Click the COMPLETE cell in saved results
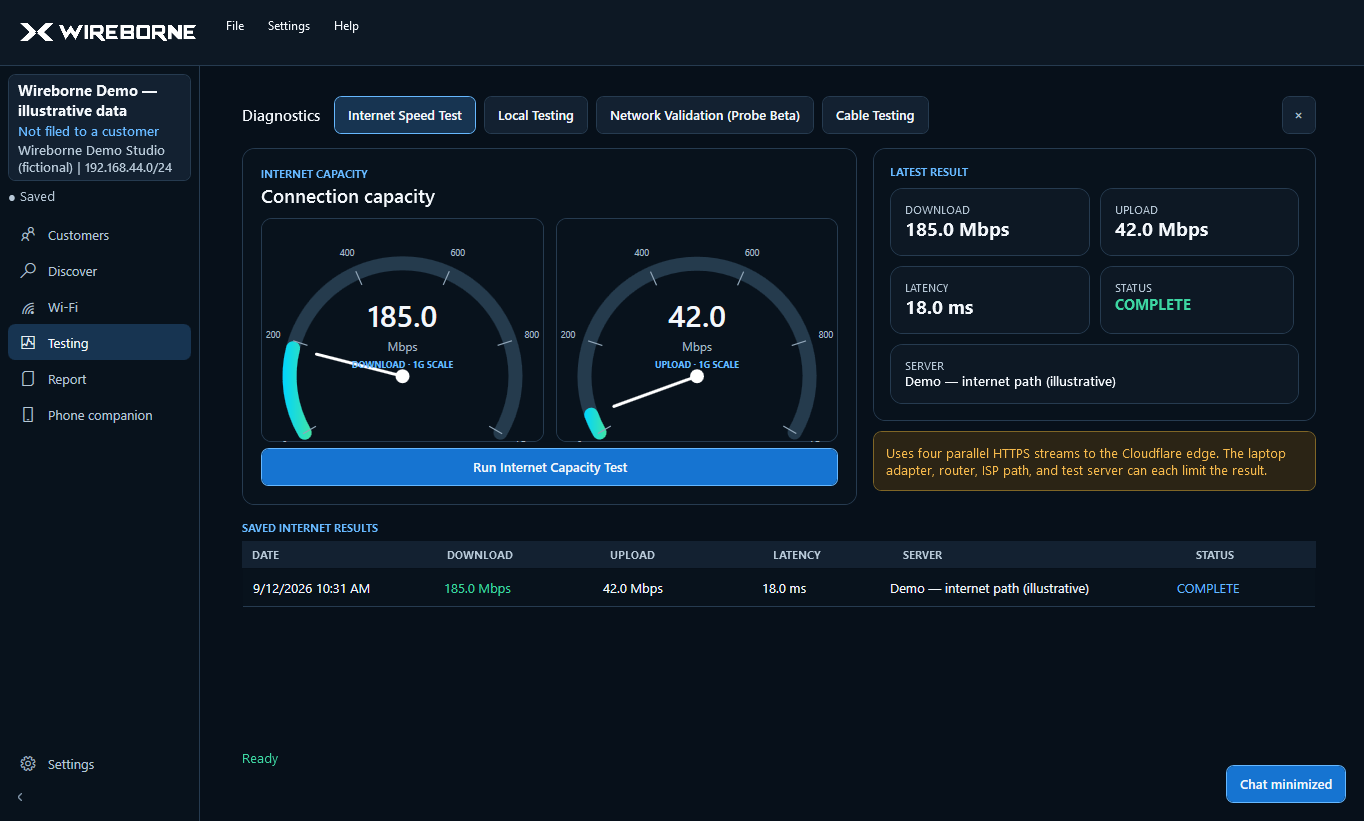 (1208, 589)
